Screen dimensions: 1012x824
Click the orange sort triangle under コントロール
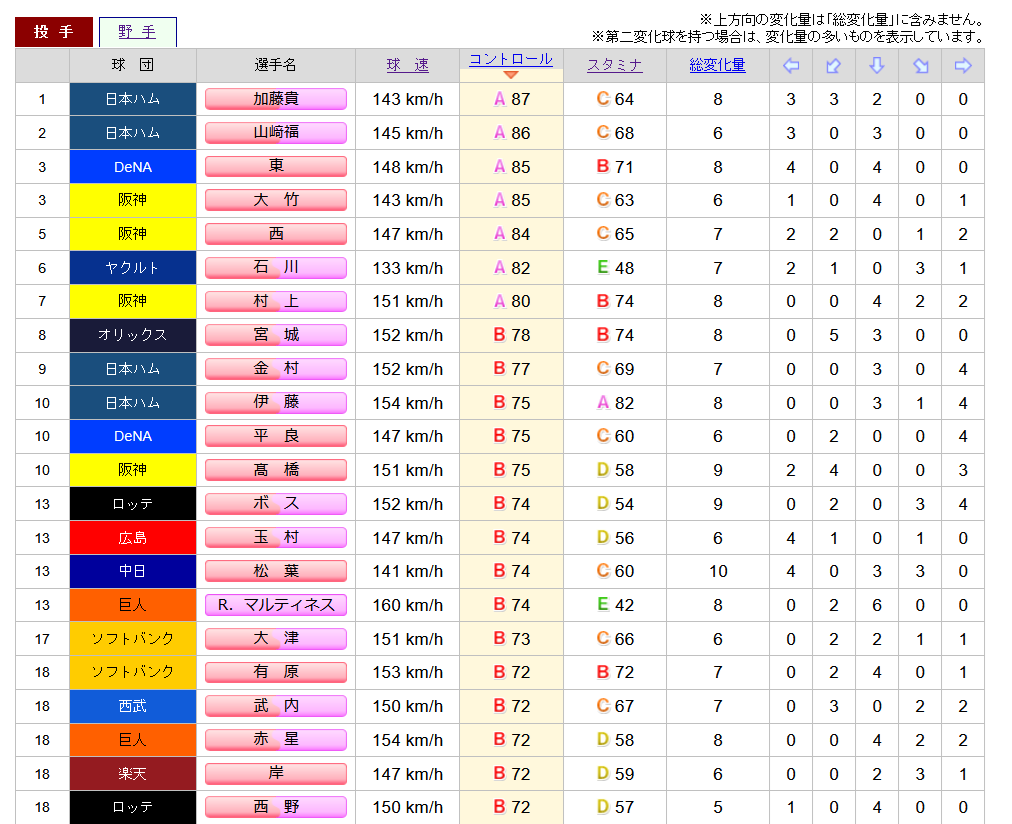click(511, 75)
